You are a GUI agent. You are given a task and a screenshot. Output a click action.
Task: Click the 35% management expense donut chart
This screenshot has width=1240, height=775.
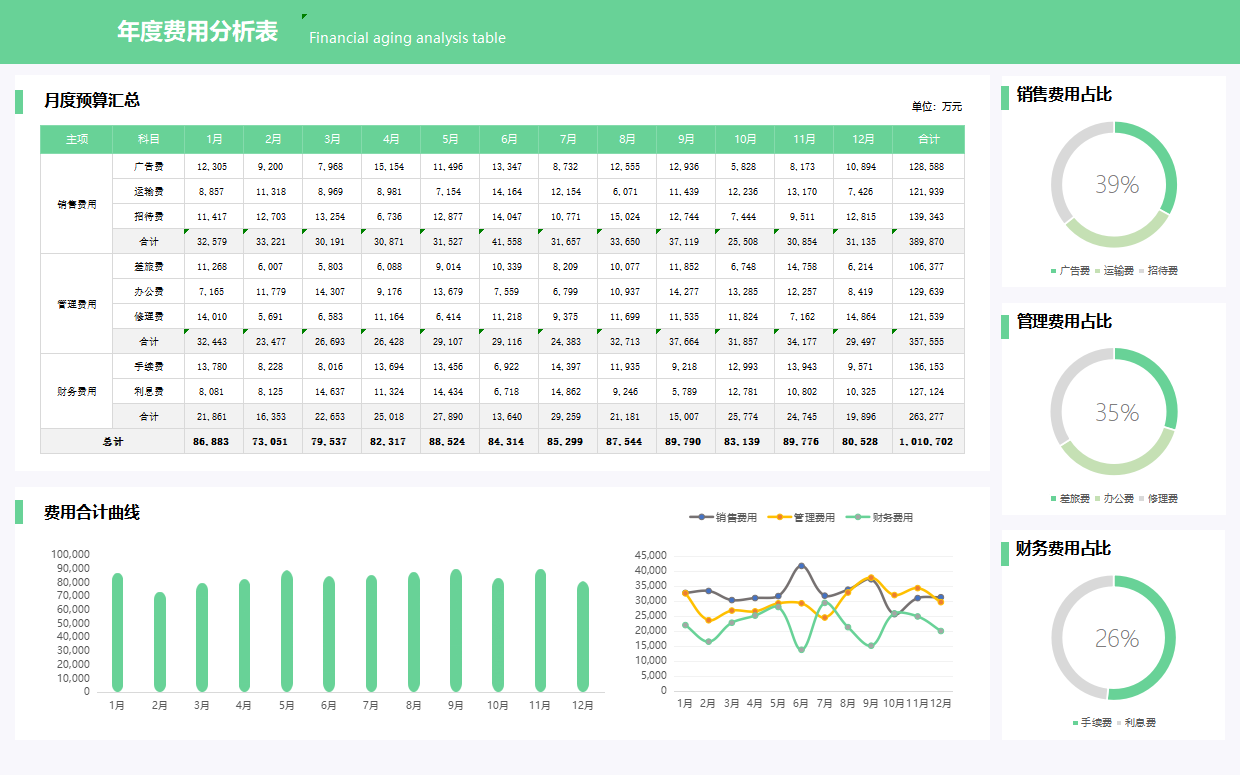pos(1114,412)
